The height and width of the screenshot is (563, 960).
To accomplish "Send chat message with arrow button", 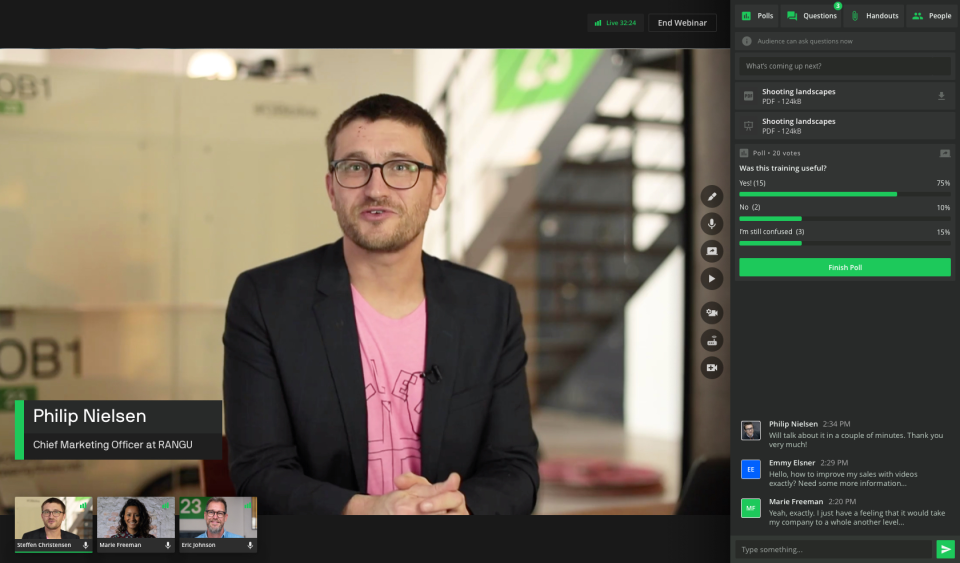I will tap(945, 549).
